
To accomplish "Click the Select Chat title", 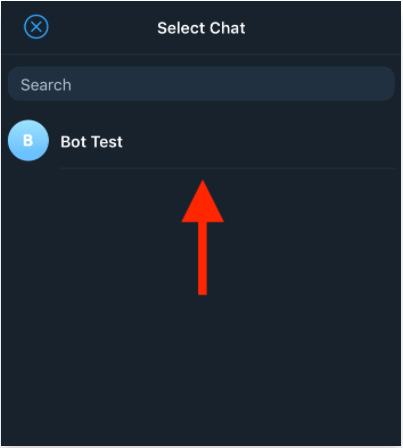I will (x=201, y=28).
